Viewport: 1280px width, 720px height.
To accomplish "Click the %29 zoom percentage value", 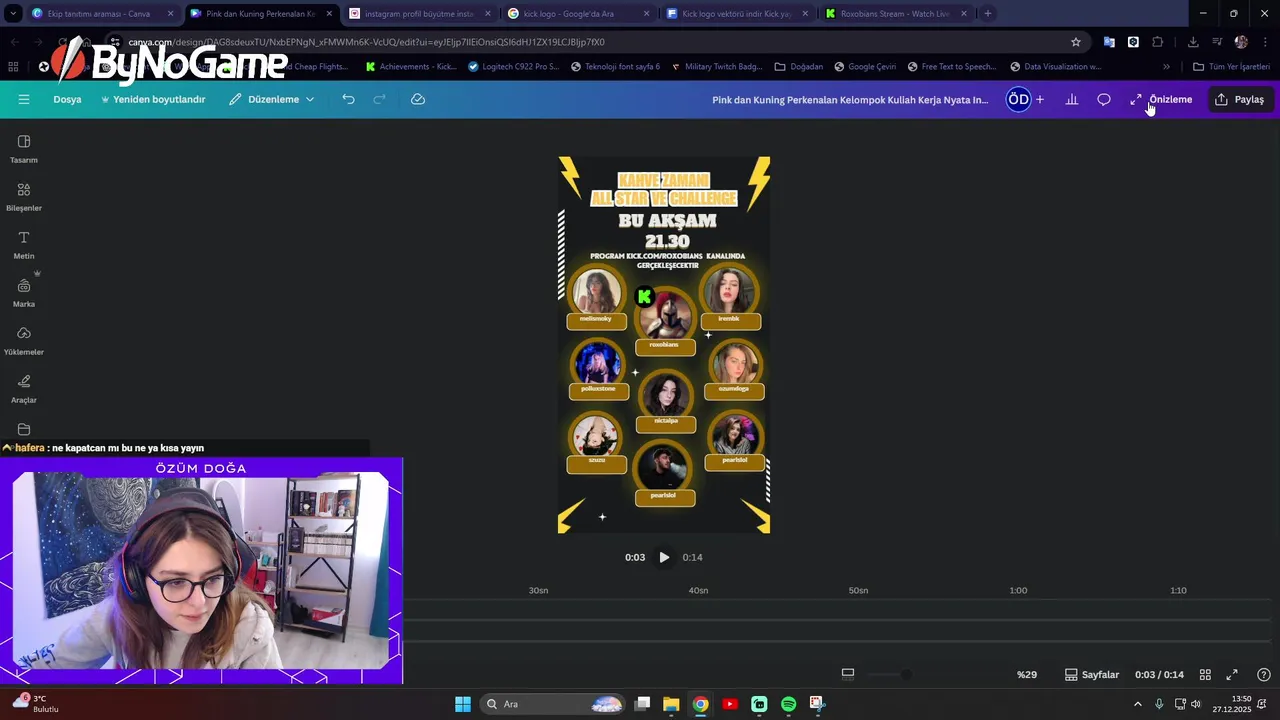I will pos(1027,674).
